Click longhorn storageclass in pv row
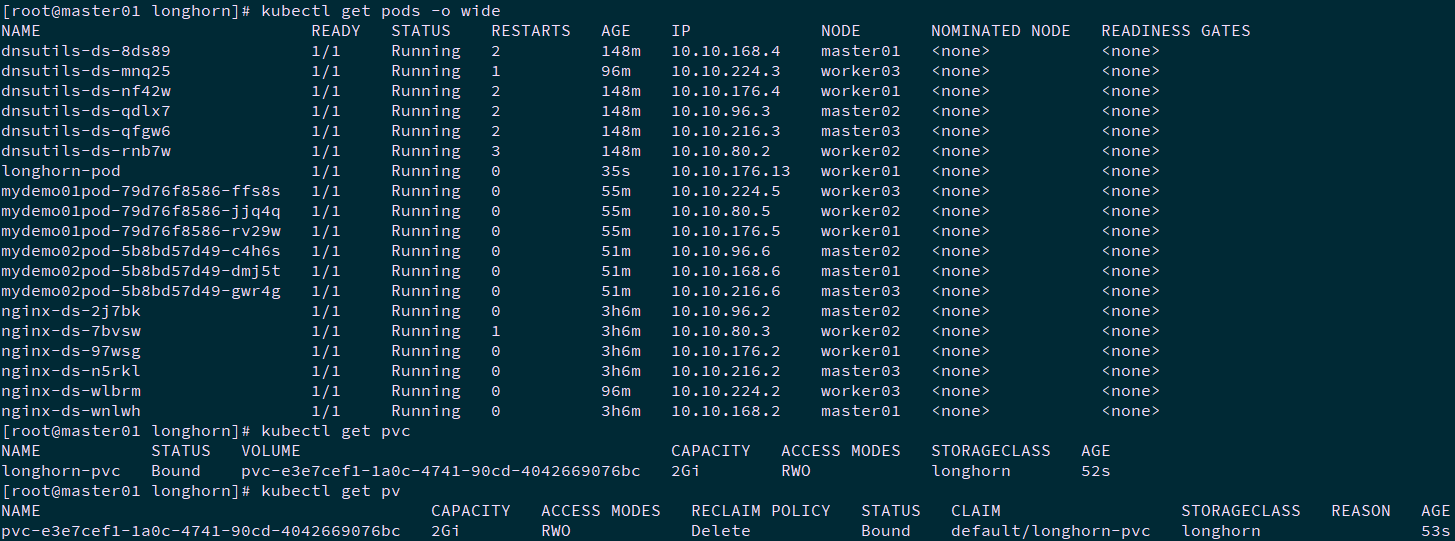 point(1221,531)
